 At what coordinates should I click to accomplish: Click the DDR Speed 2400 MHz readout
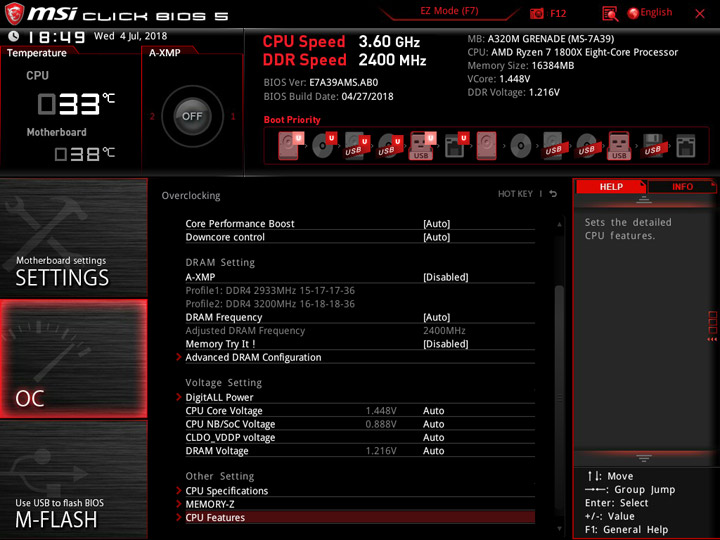tap(344, 60)
